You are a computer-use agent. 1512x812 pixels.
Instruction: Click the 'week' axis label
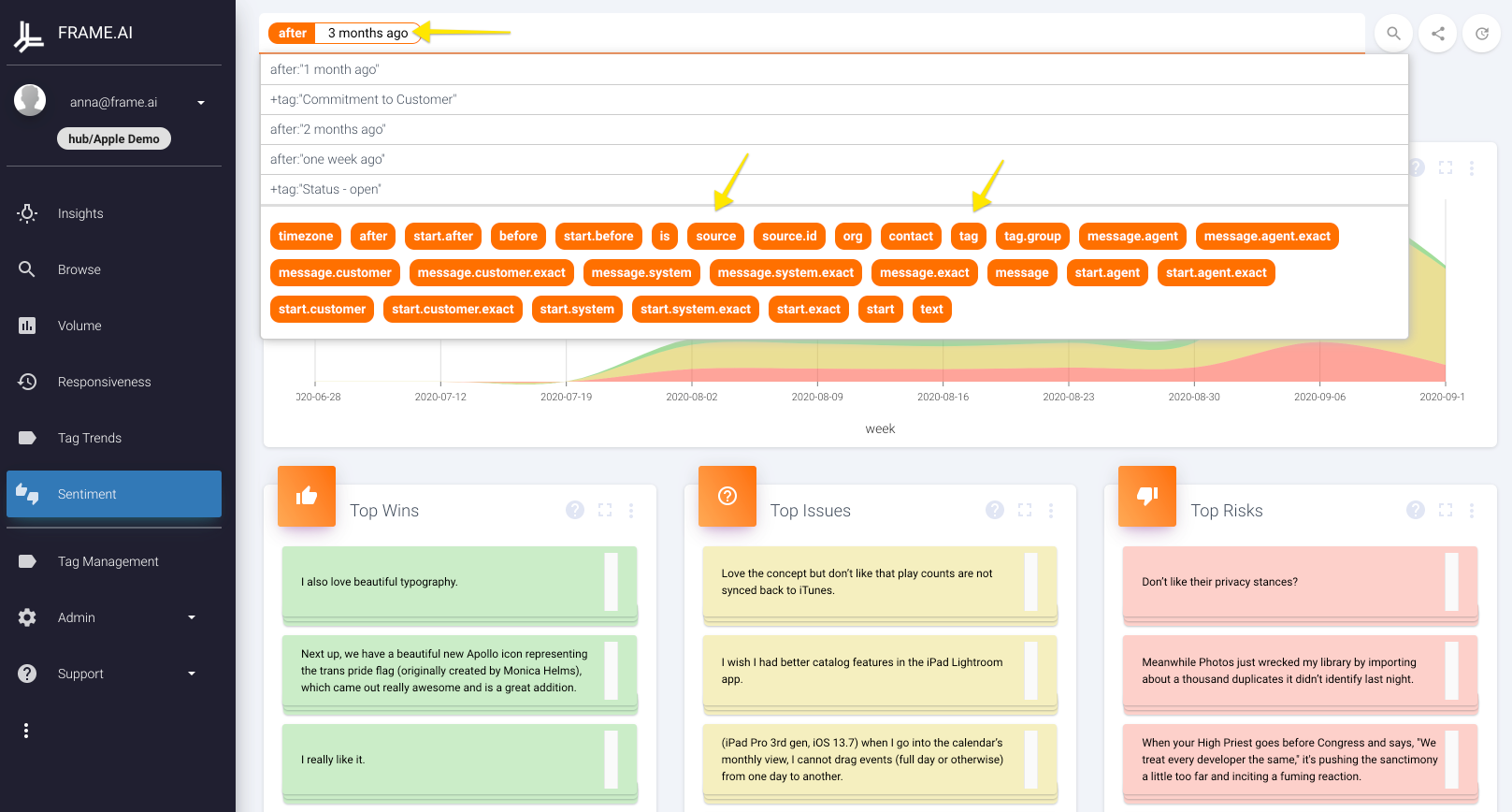880,428
